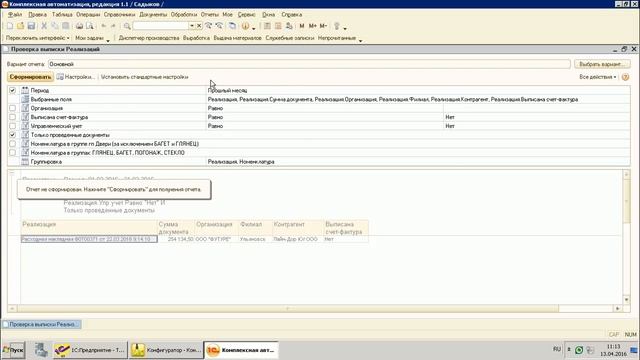
Task: Click the Выбрать вариант button
Action: pos(602,64)
